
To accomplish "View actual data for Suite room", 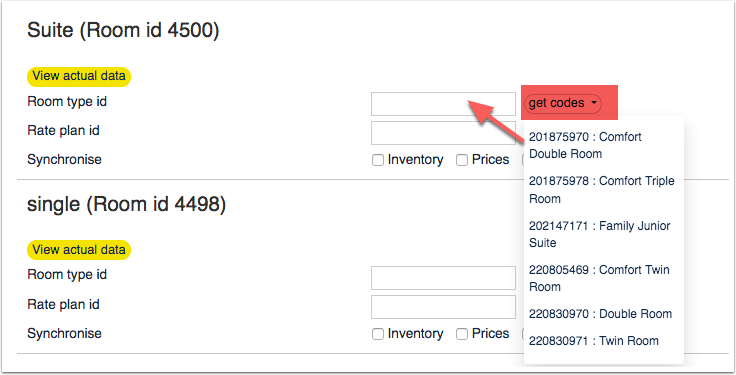I will coord(79,76).
